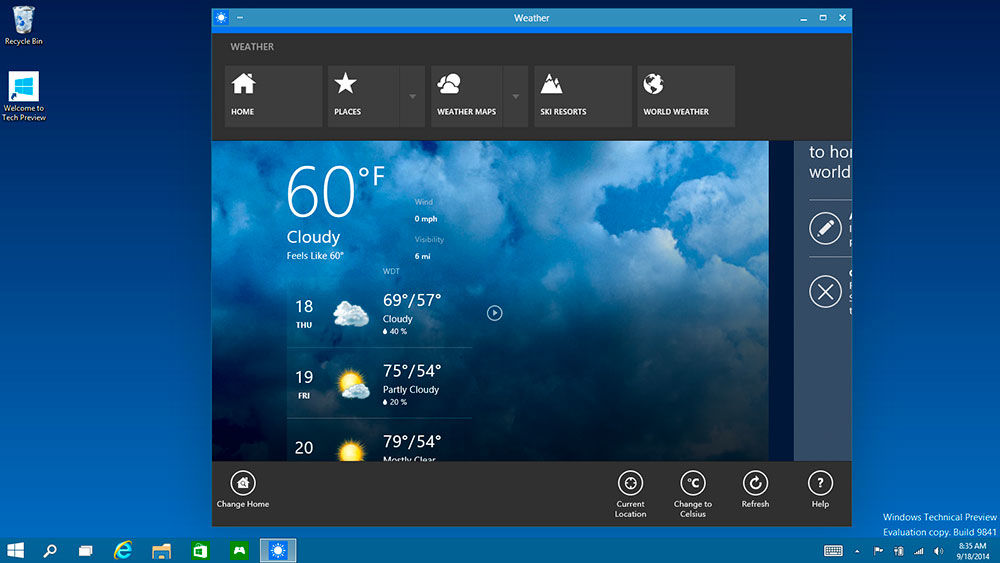Open the Help button

(820, 483)
